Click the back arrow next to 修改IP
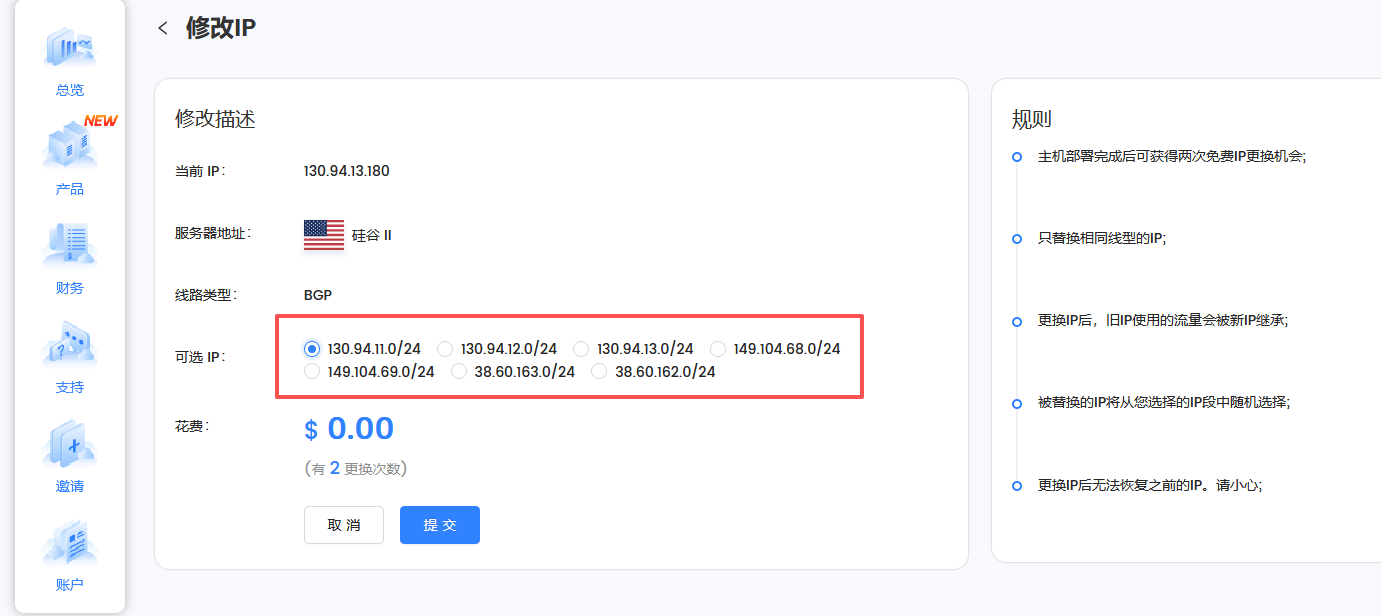This screenshot has height=616, width=1381. (163, 28)
